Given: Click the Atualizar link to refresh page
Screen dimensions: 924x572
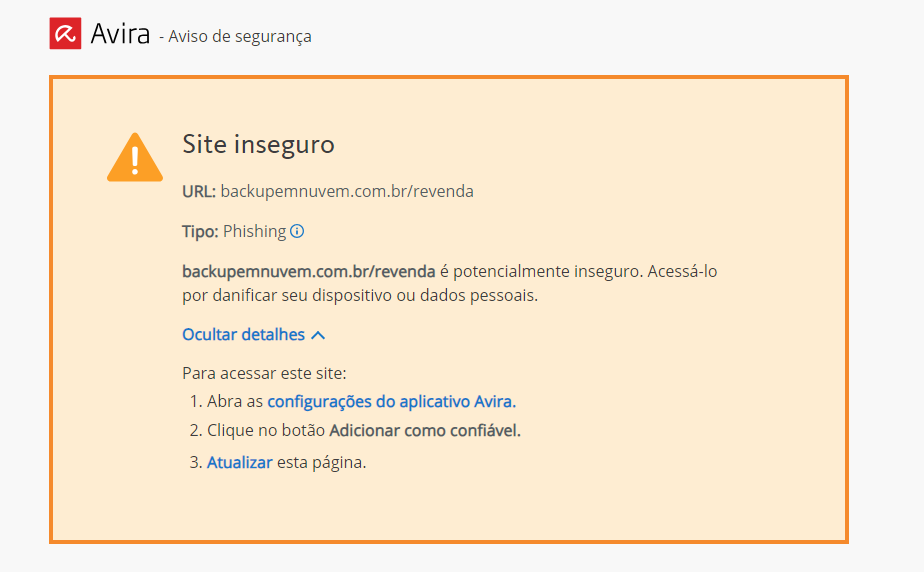Looking at the screenshot, I should [240, 462].
